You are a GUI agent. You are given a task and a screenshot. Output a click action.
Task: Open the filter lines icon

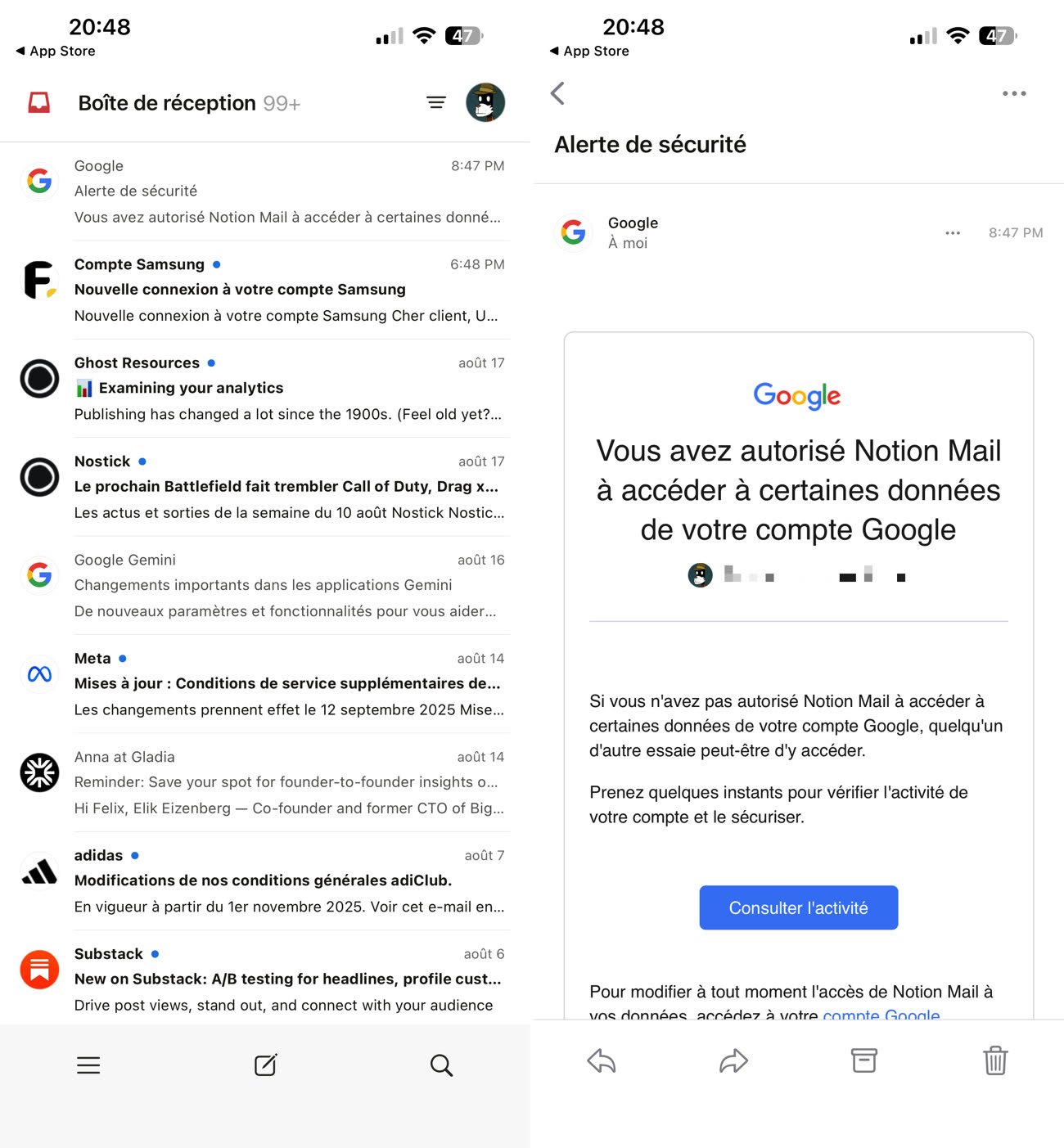click(x=436, y=102)
